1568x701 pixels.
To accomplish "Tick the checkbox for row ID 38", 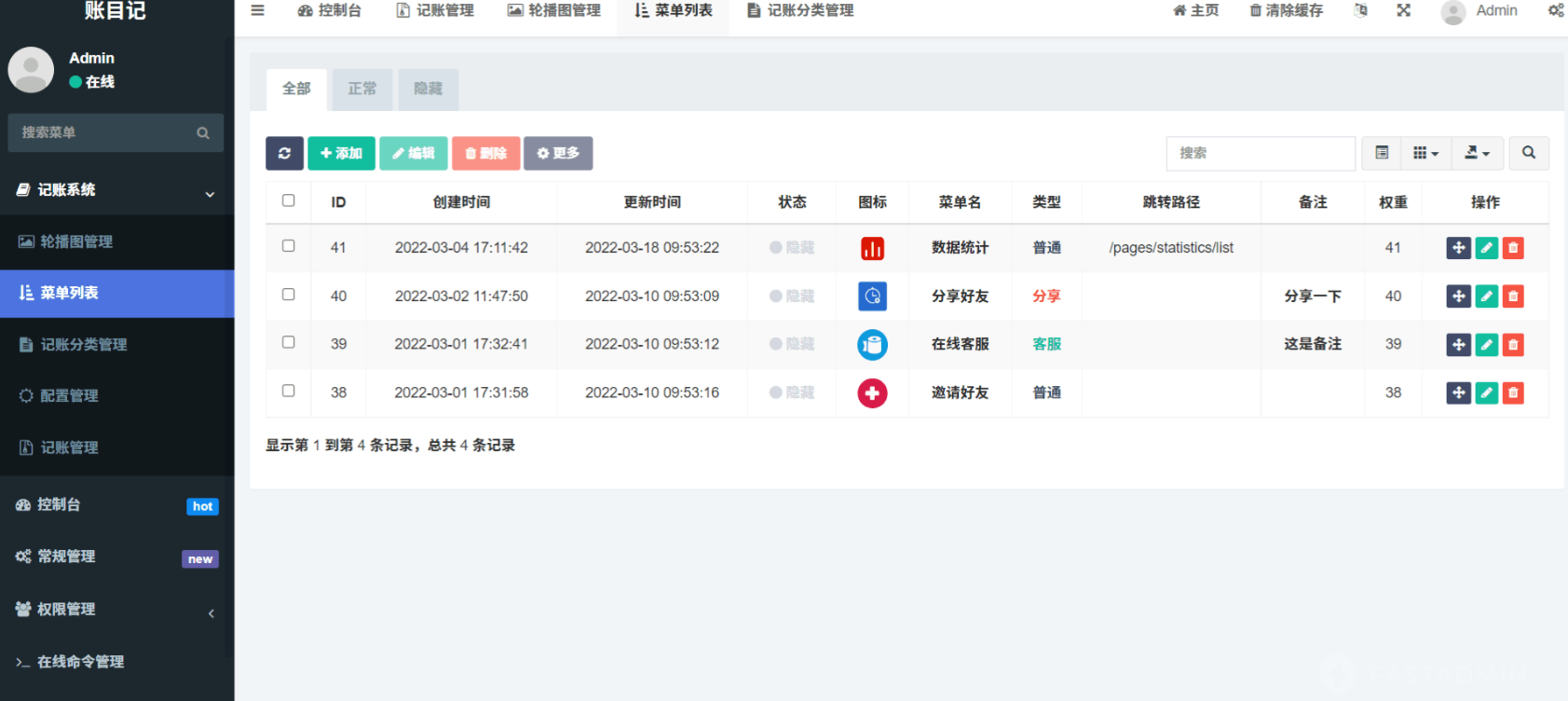I will coord(289,392).
